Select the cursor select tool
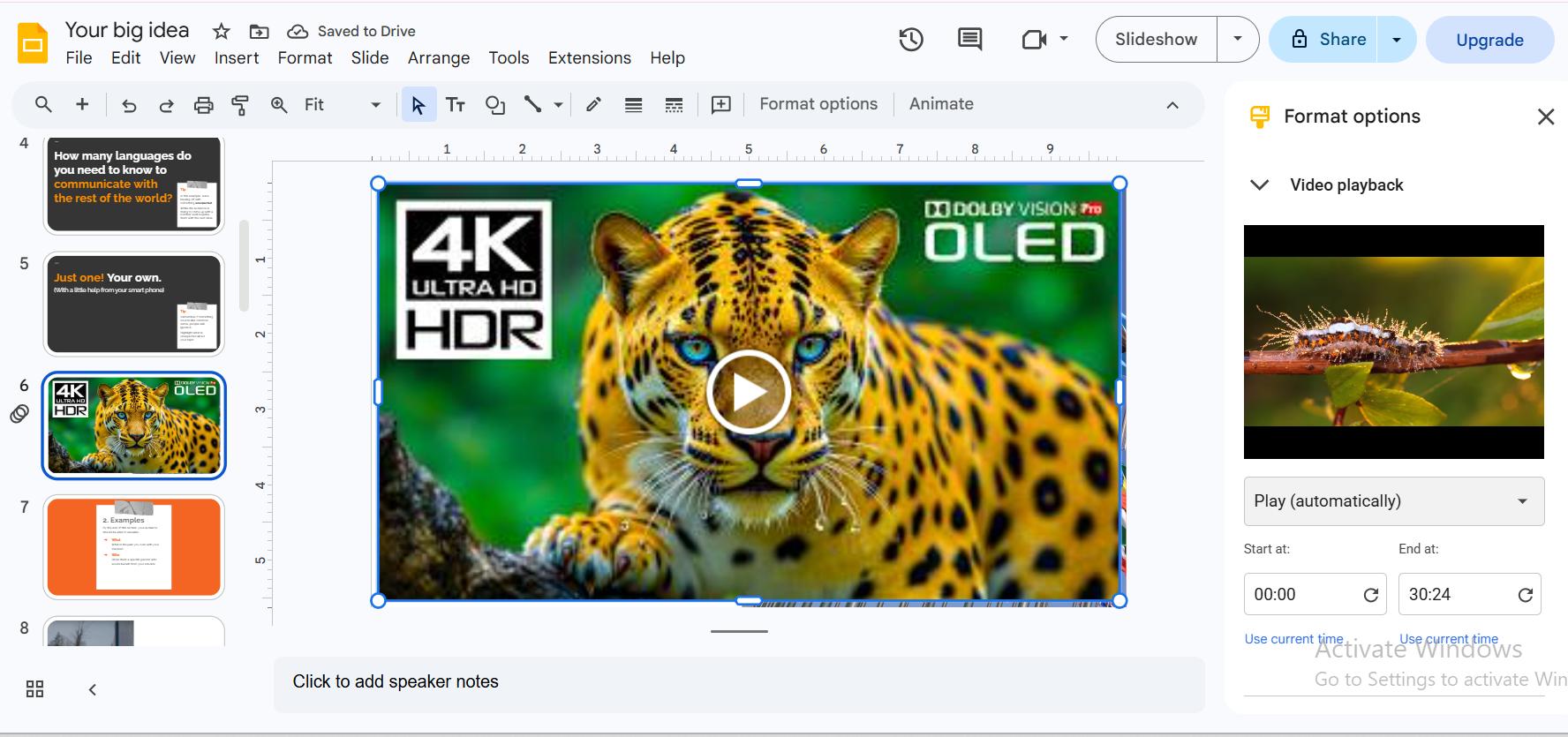Viewport: 1568px width, 737px height. (x=418, y=105)
